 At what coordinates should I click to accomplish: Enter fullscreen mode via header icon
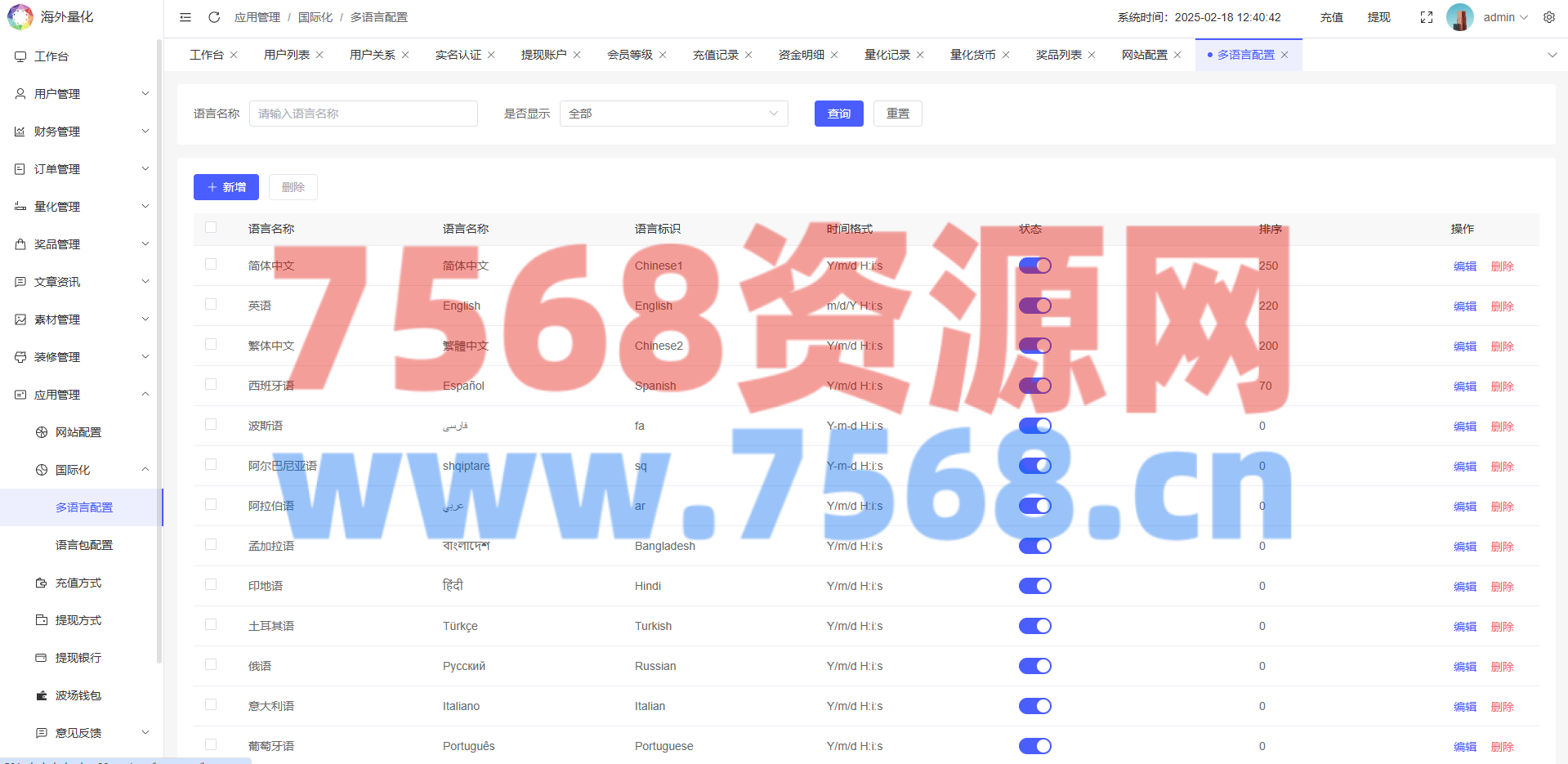click(1427, 17)
